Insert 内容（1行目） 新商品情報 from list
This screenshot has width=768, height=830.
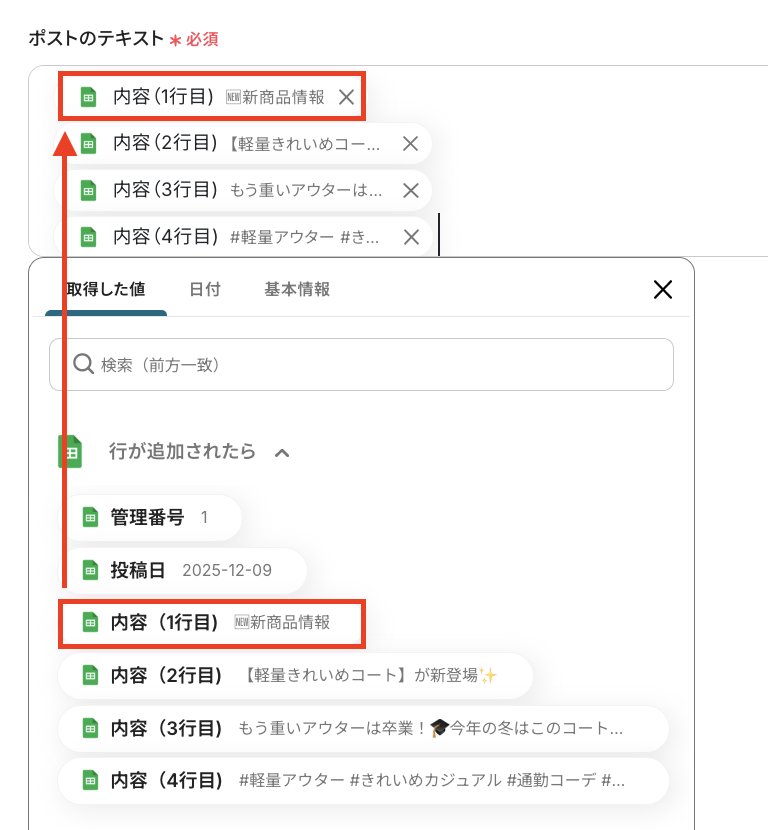coord(212,623)
